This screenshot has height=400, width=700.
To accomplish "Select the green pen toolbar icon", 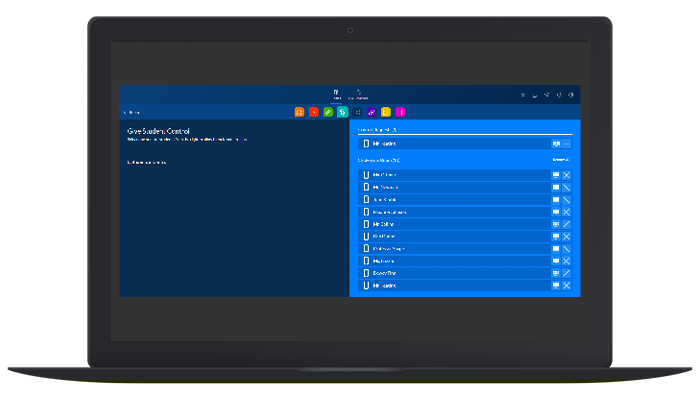I will pyautogui.click(x=328, y=112).
